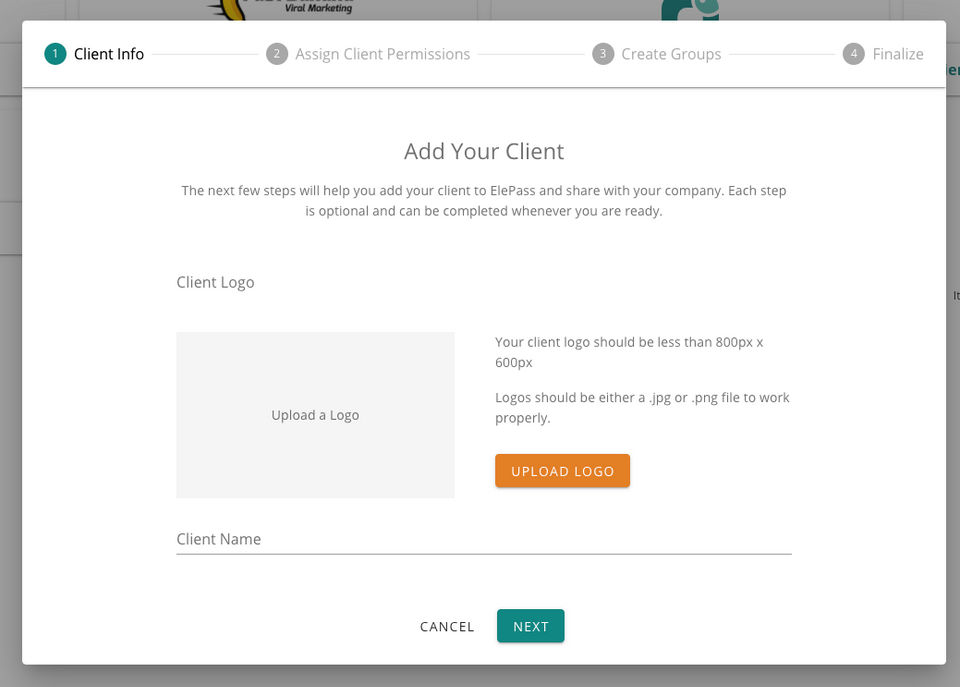
Task: Click the step 4 circle icon
Action: tap(853, 54)
